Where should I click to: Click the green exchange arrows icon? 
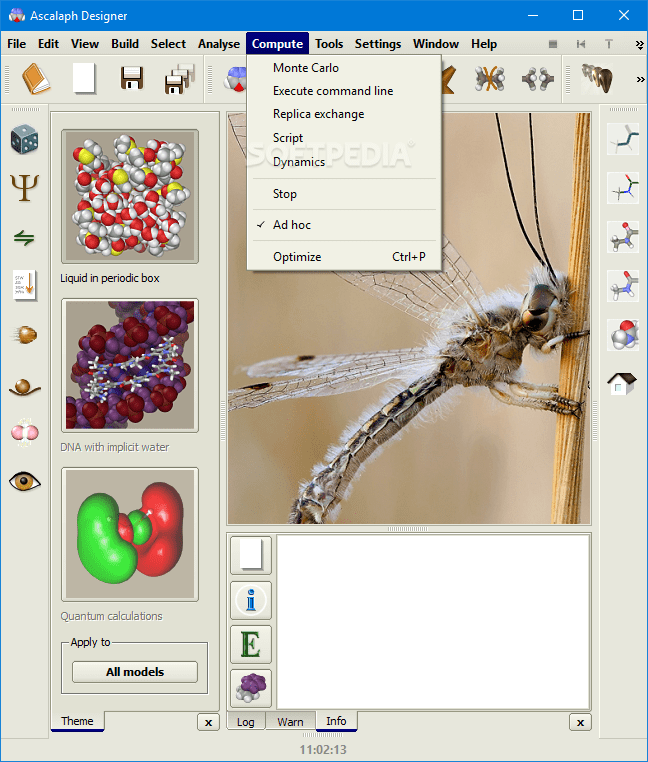click(24, 238)
